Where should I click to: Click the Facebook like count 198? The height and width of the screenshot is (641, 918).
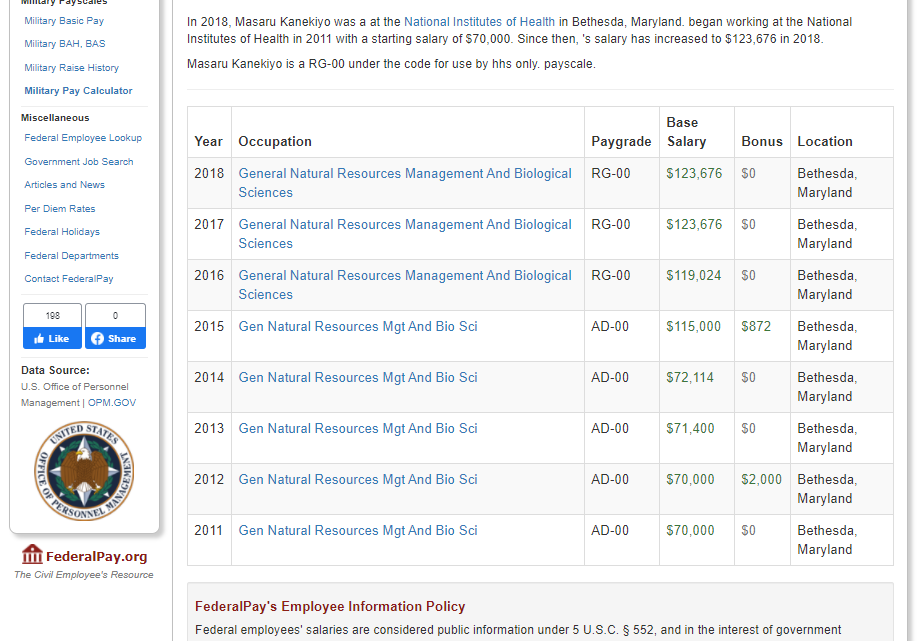point(52,316)
